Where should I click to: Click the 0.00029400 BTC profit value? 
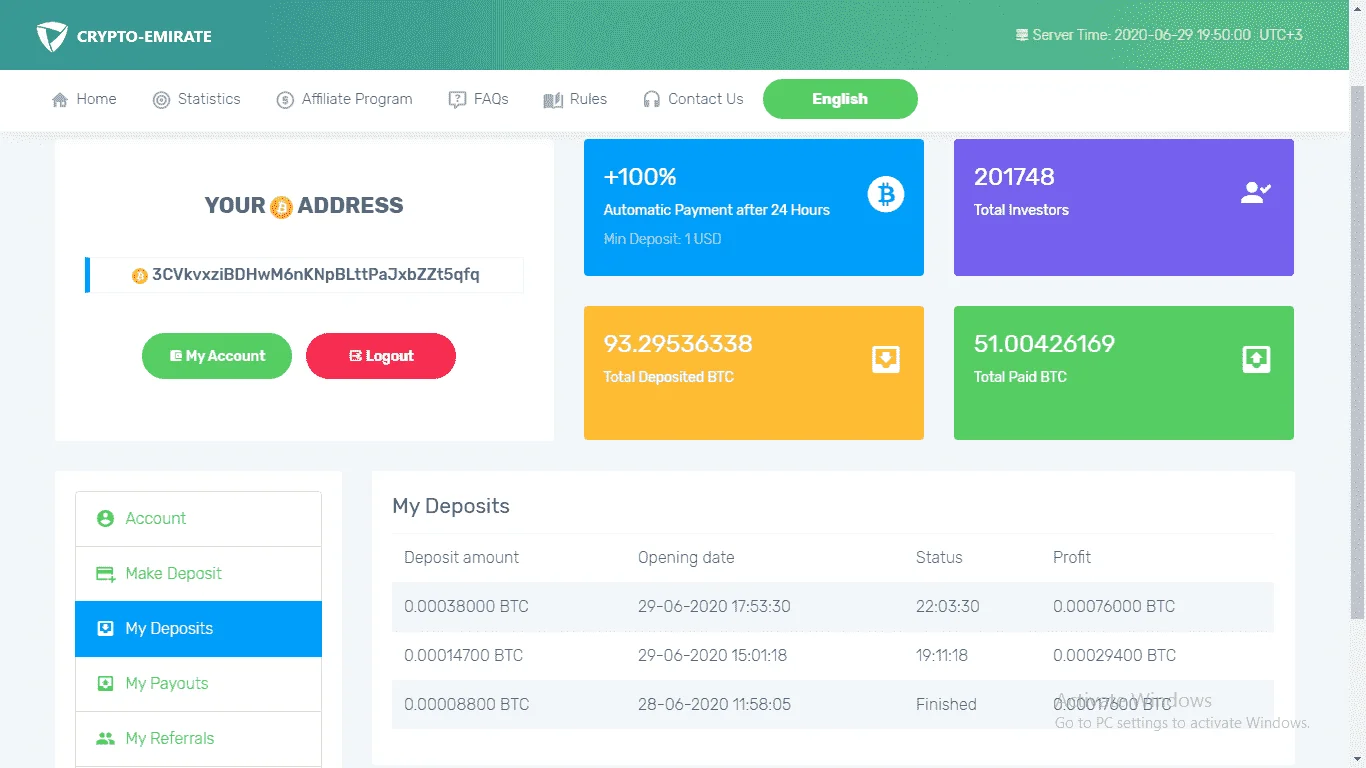pos(1114,656)
